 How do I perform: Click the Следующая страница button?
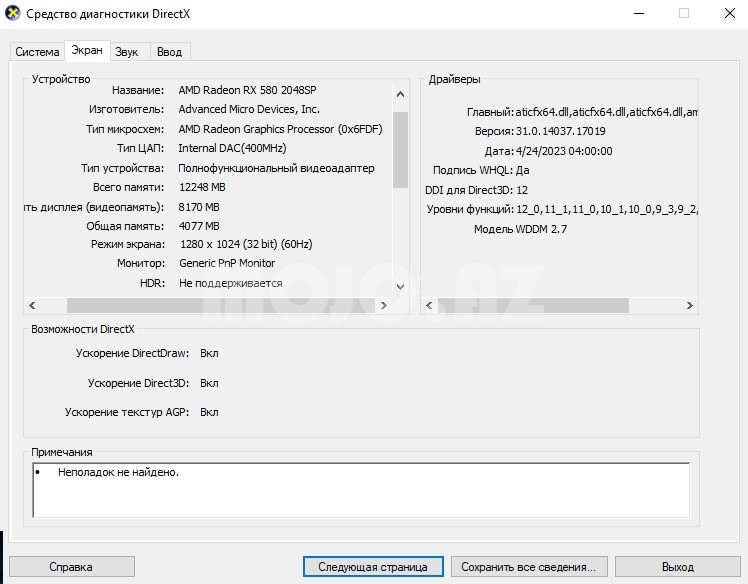[x=372, y=567]
